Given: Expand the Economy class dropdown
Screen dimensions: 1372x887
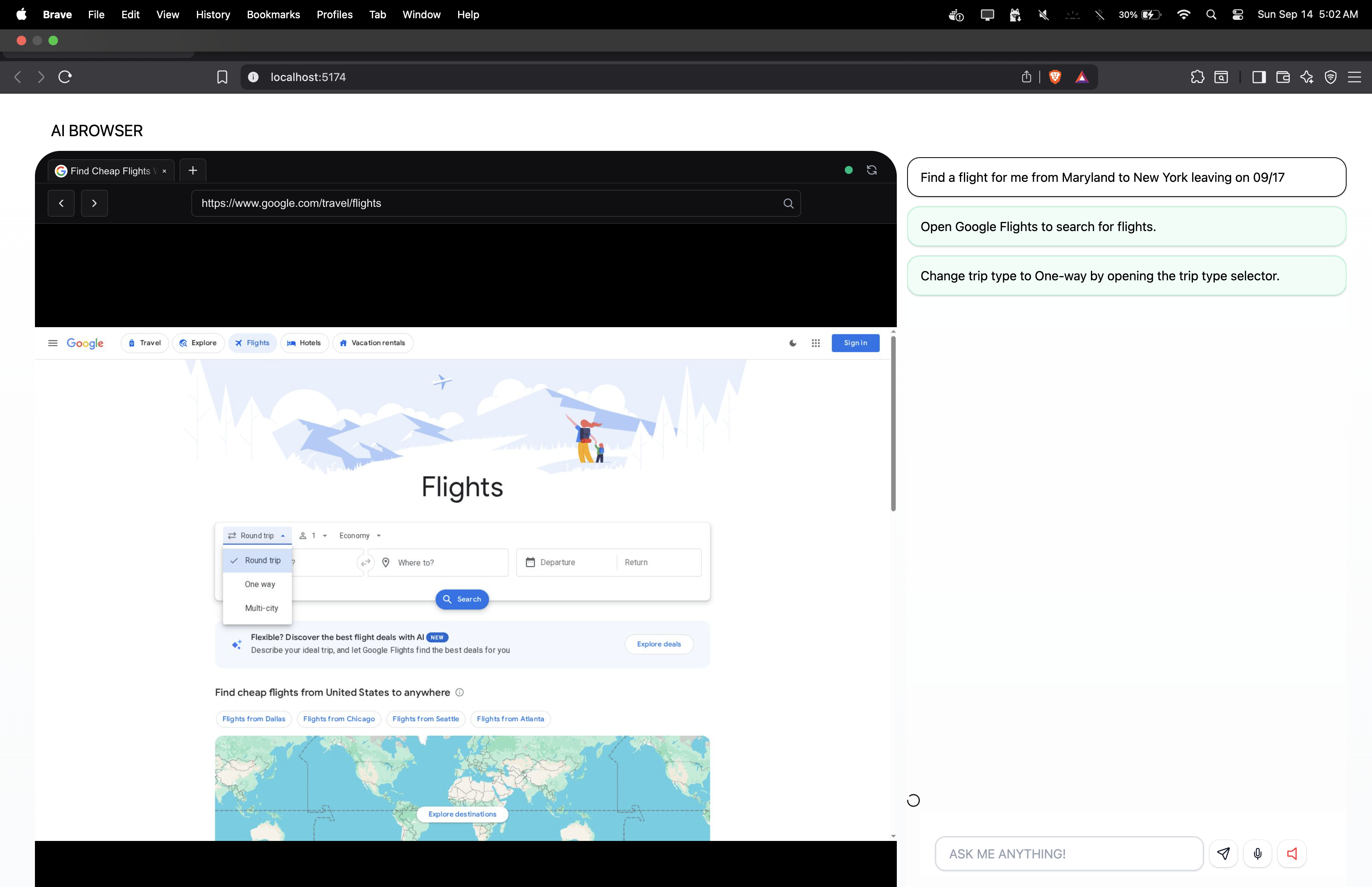Looking at the screenshot, I should tap(360, 536).
